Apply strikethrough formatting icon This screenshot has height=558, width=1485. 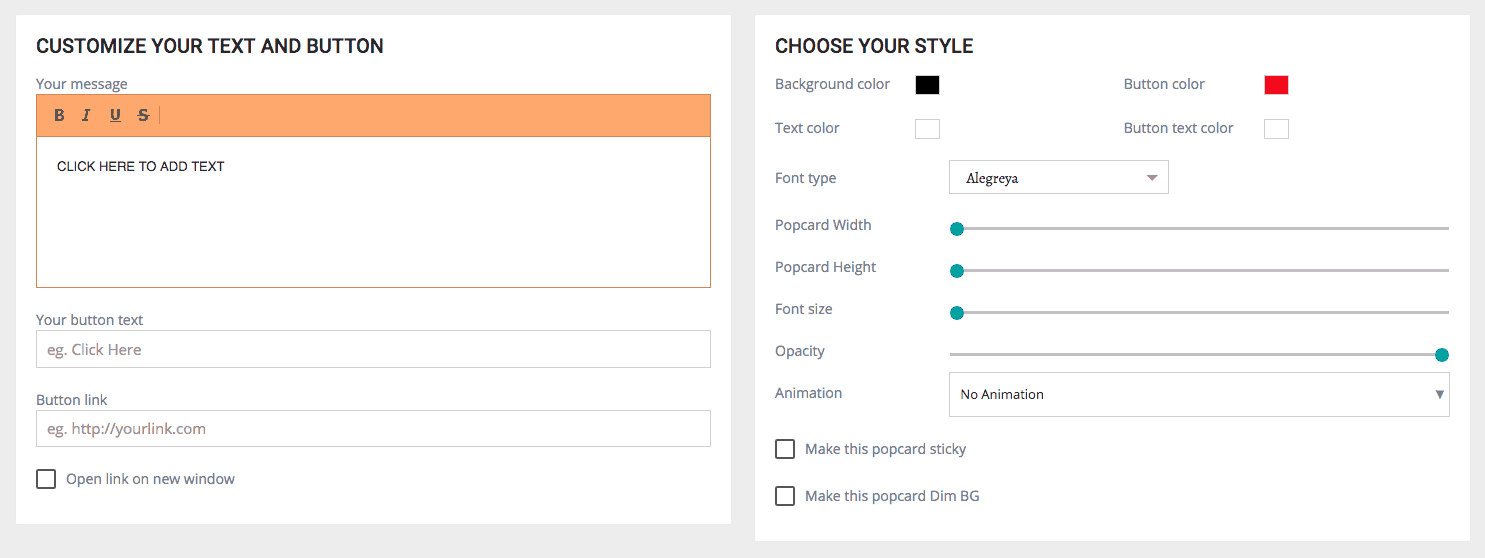click(143, 116)
